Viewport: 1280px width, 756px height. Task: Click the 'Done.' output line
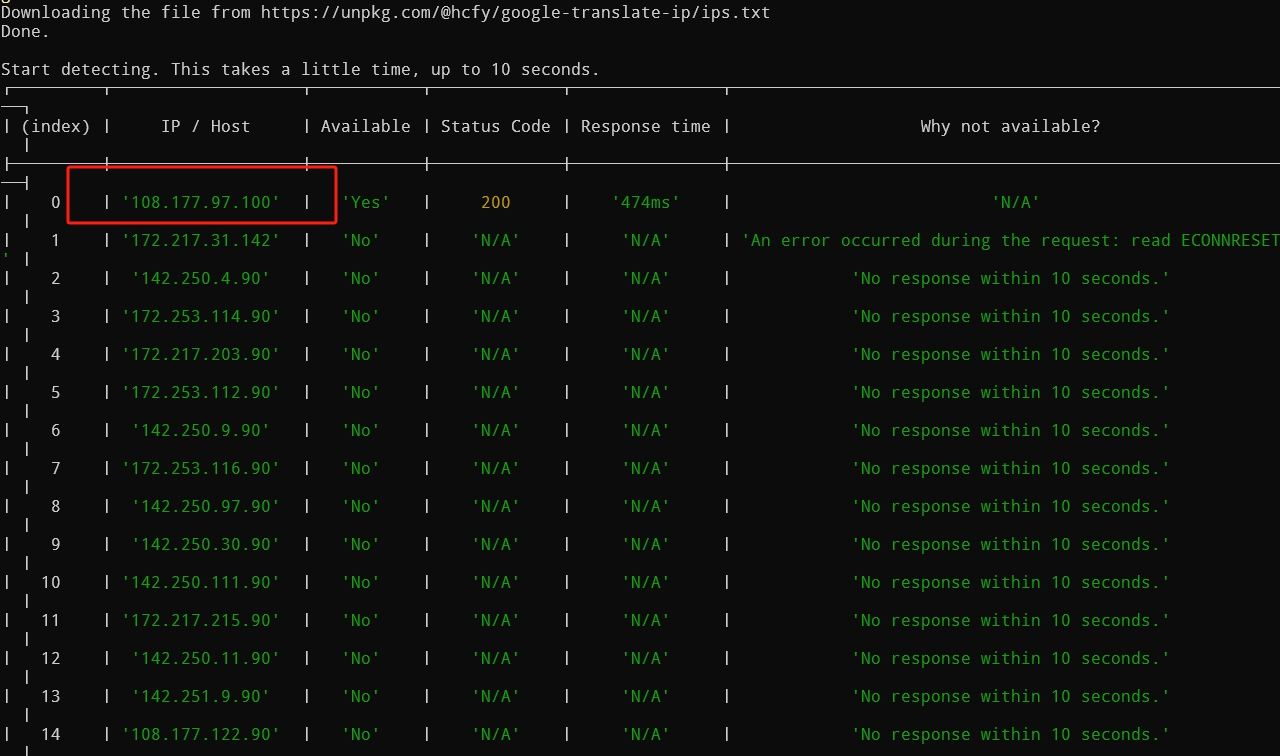click(x=25, y=31)
